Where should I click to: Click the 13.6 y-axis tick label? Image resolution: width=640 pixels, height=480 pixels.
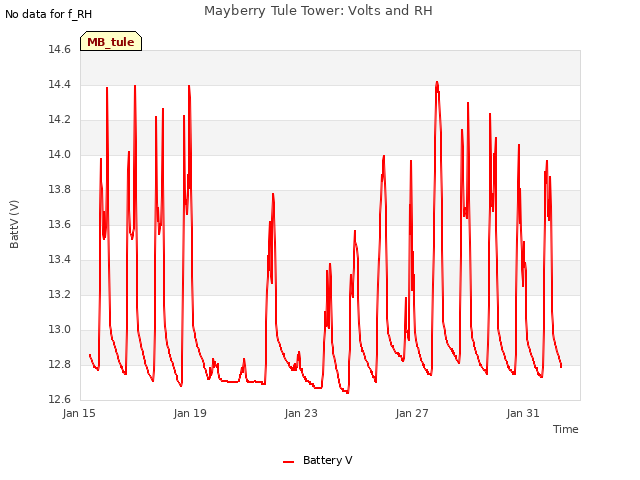60,225
